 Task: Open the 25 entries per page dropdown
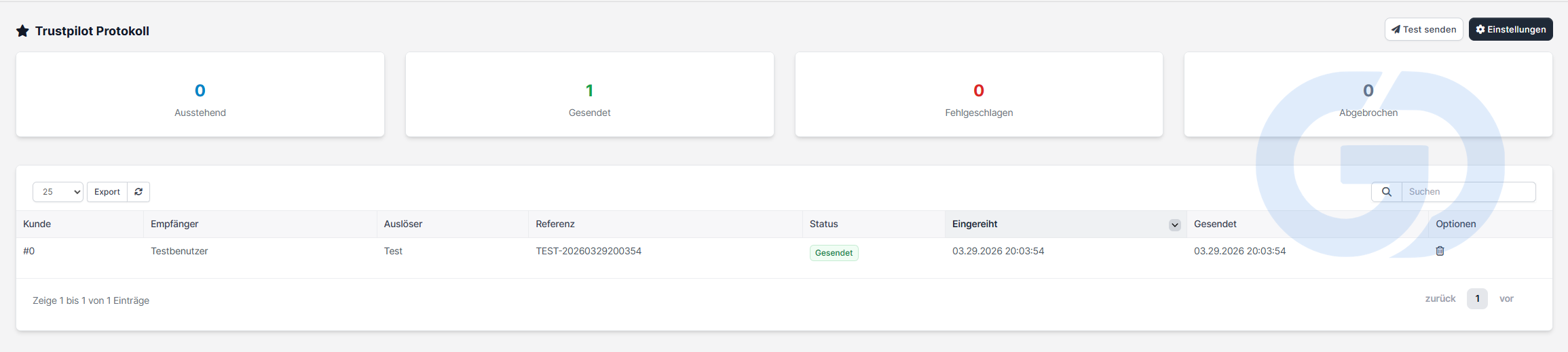click(x=58, y=192)
